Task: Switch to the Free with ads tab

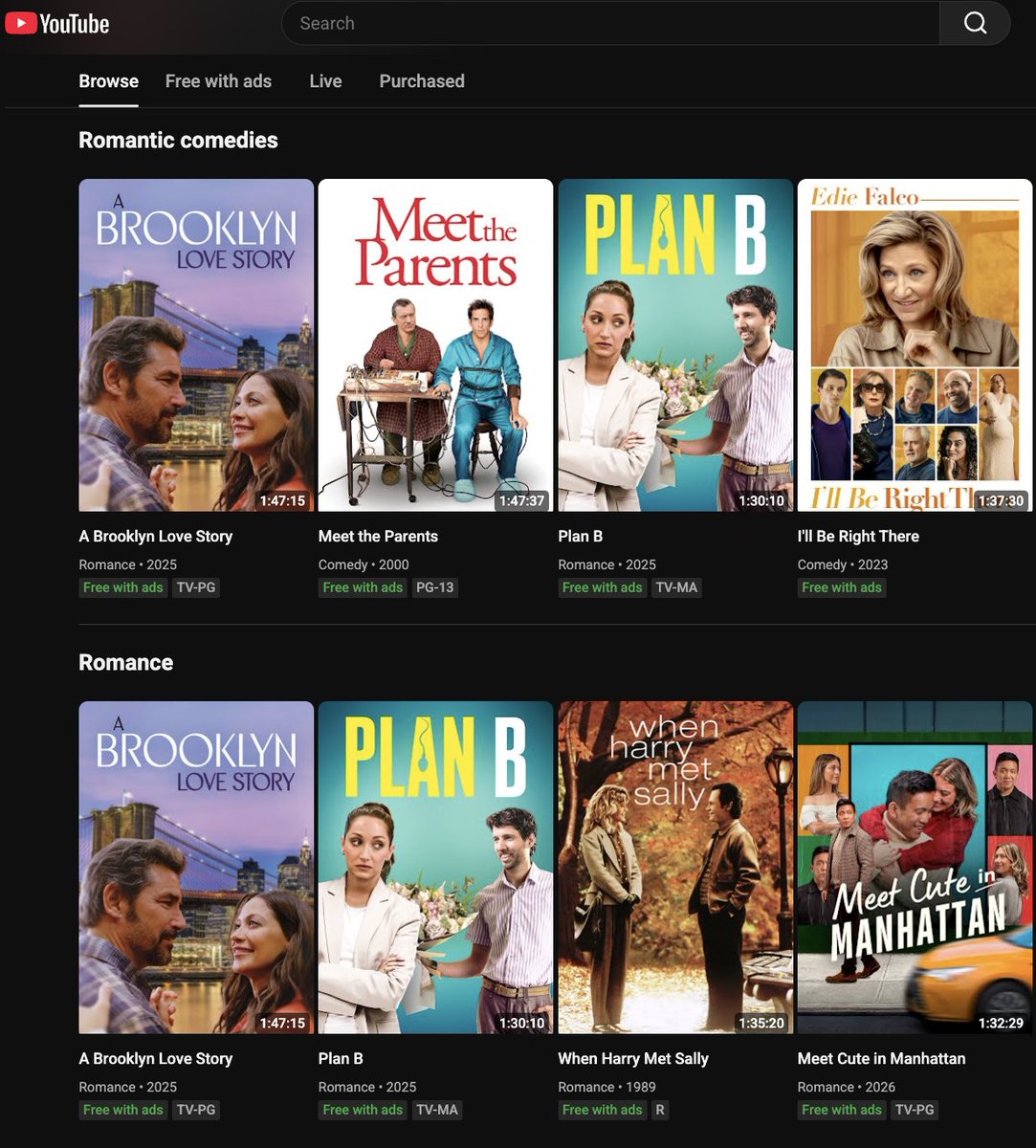Action: [x=218, y=81]
